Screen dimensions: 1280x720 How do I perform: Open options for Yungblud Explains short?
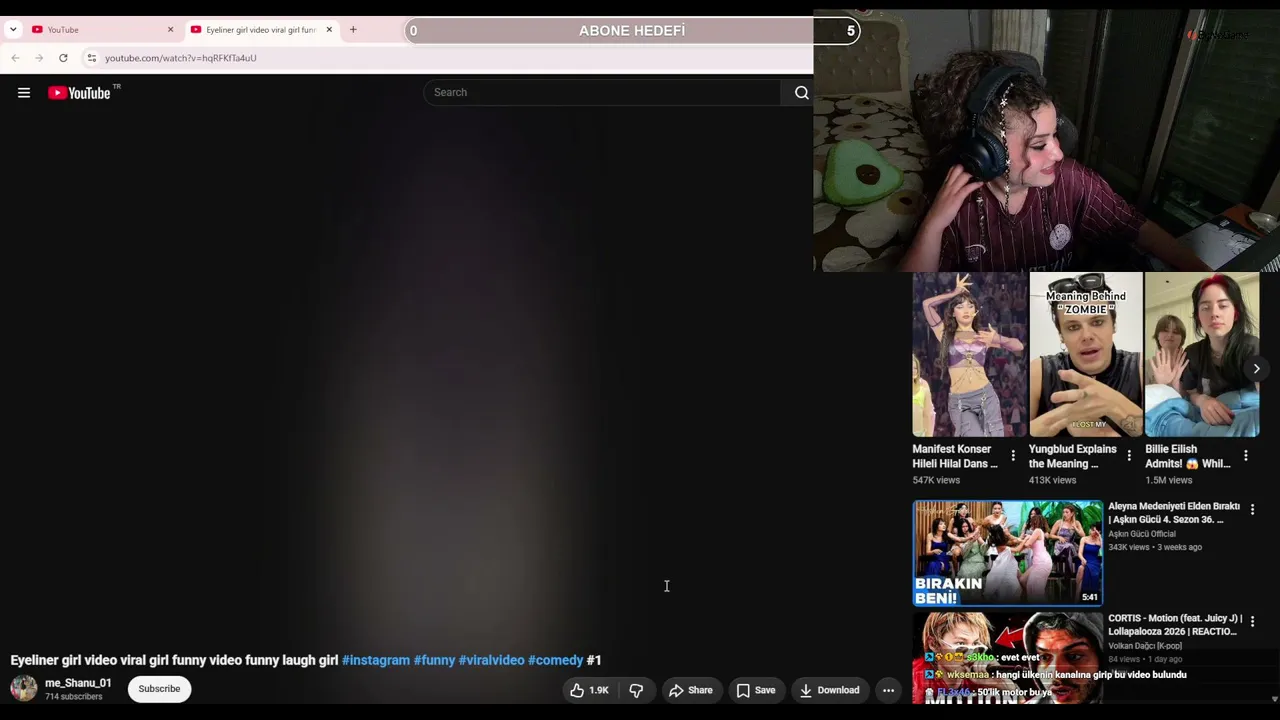click(1129, 456)
